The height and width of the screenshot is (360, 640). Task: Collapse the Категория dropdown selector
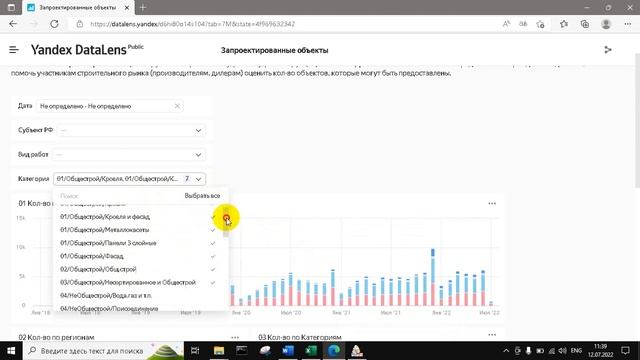coord(129,179)
